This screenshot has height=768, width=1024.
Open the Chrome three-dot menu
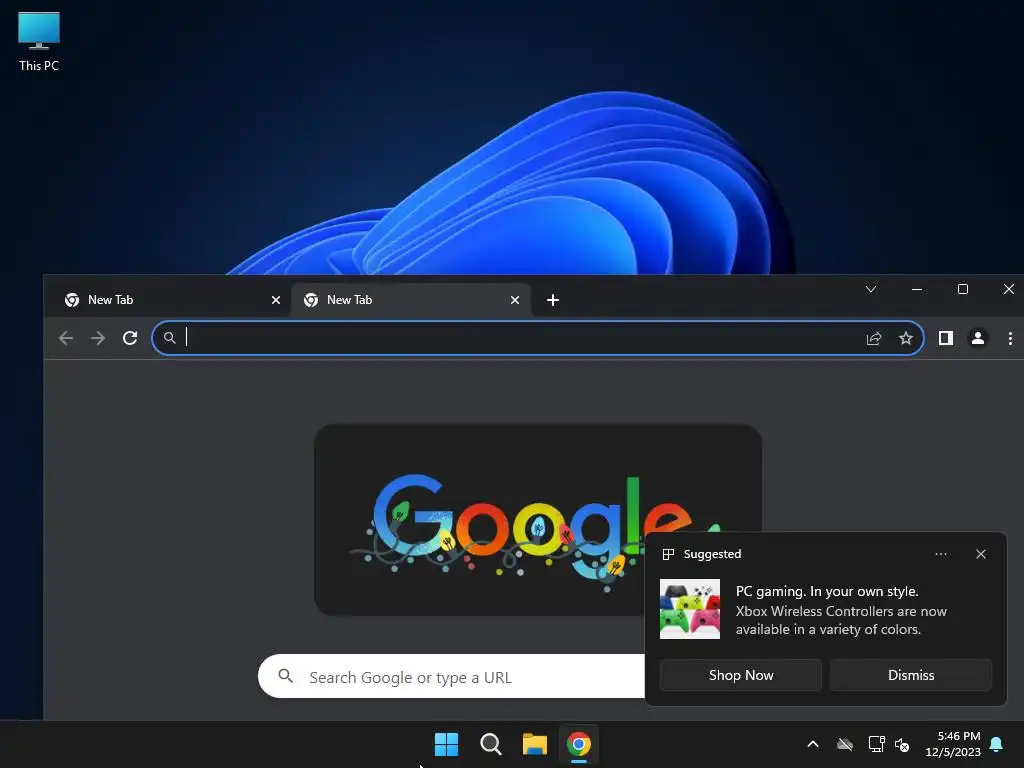click(x=1010, y=338)
